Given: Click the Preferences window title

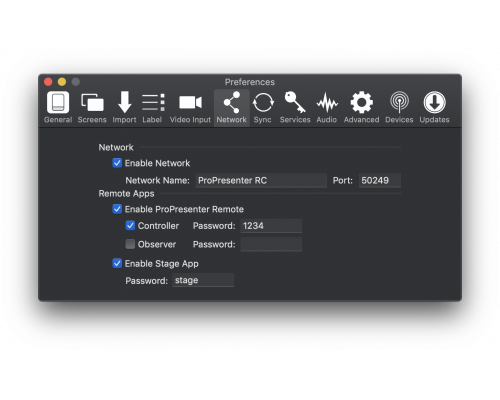Looking at the screenshot, I should pyautogui.click(x=250, y=82).
